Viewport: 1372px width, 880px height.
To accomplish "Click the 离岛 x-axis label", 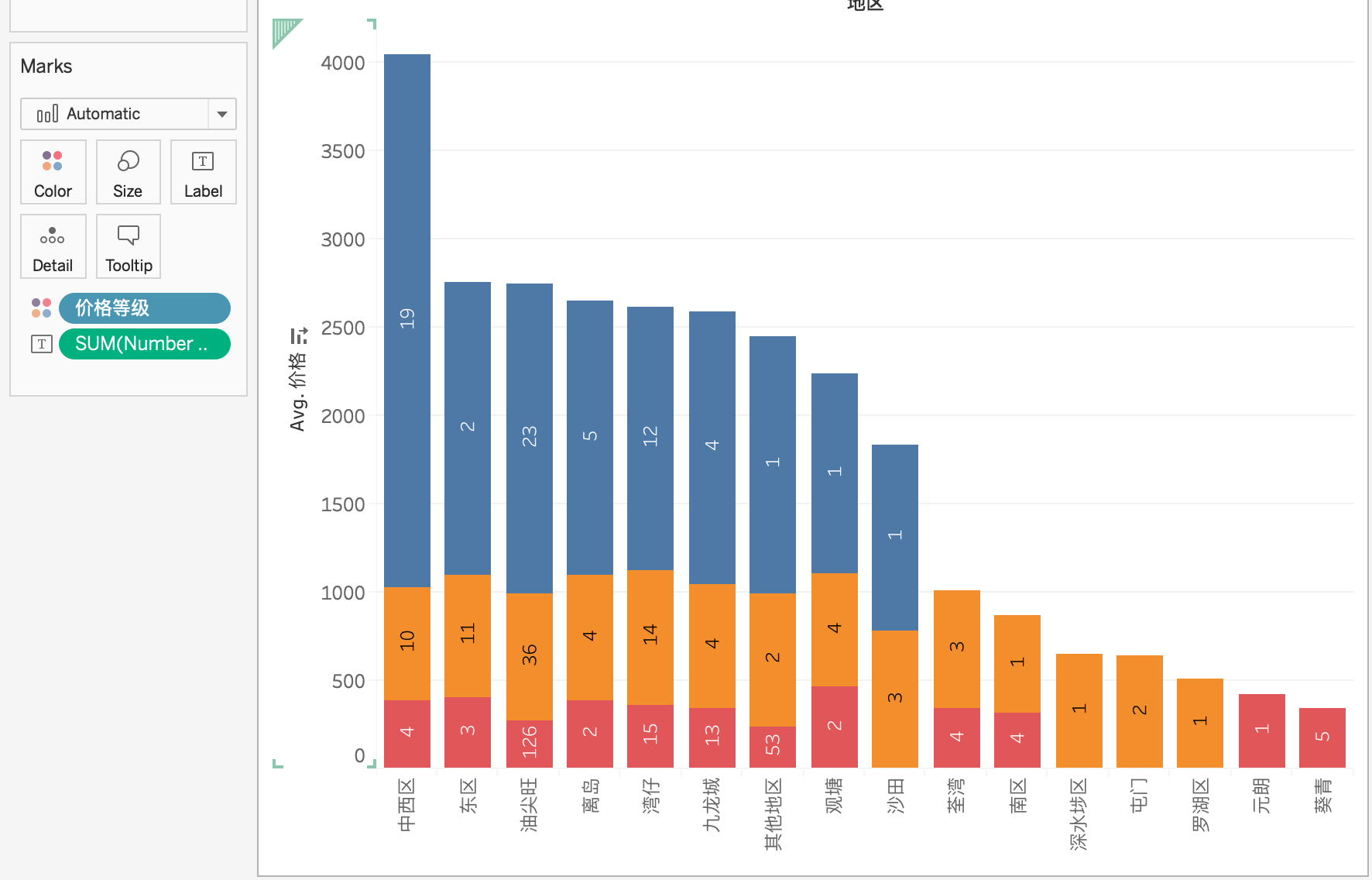I will pyautogui.click(x=590, y=796).
